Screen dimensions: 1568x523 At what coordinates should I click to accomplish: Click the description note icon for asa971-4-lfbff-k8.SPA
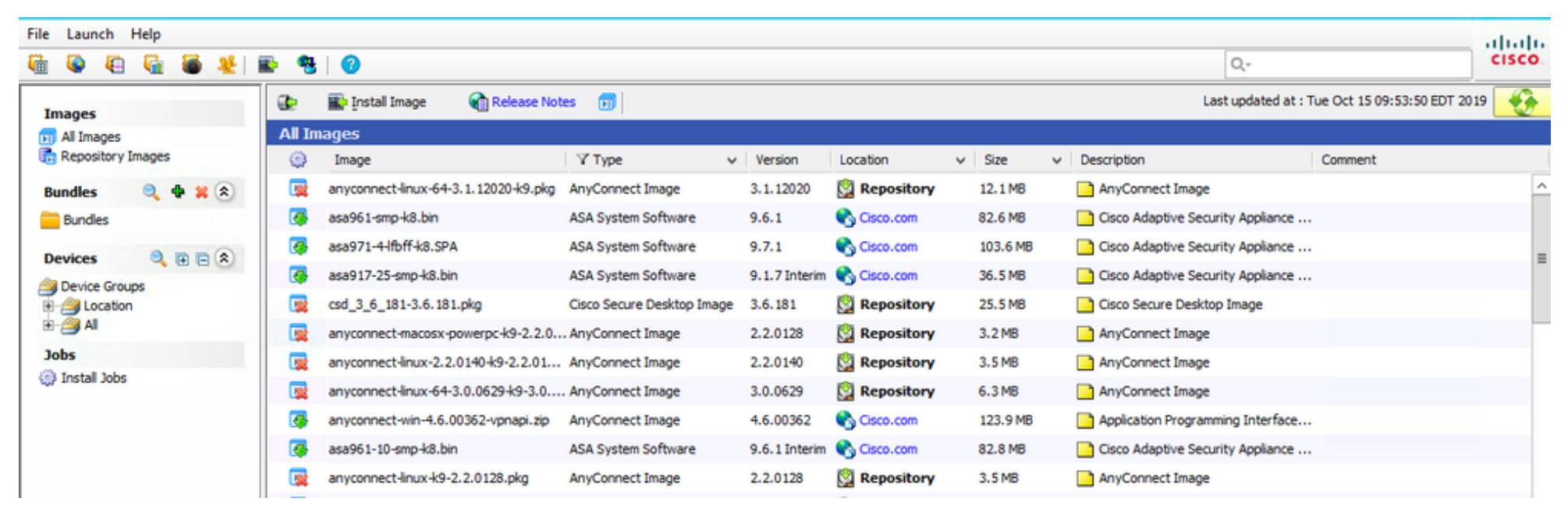(1084, 247)
